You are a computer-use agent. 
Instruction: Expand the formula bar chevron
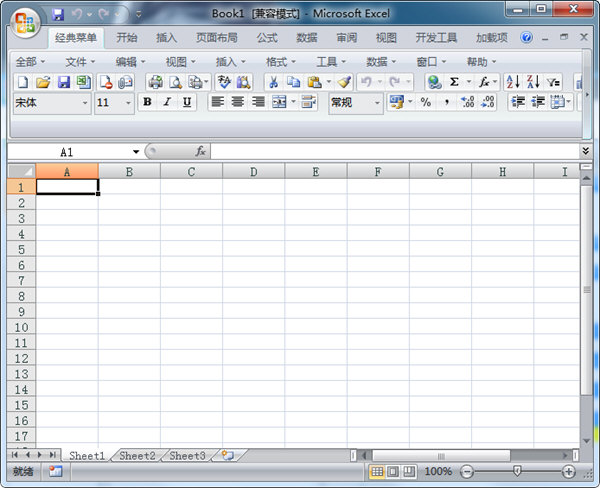(585, 151)
